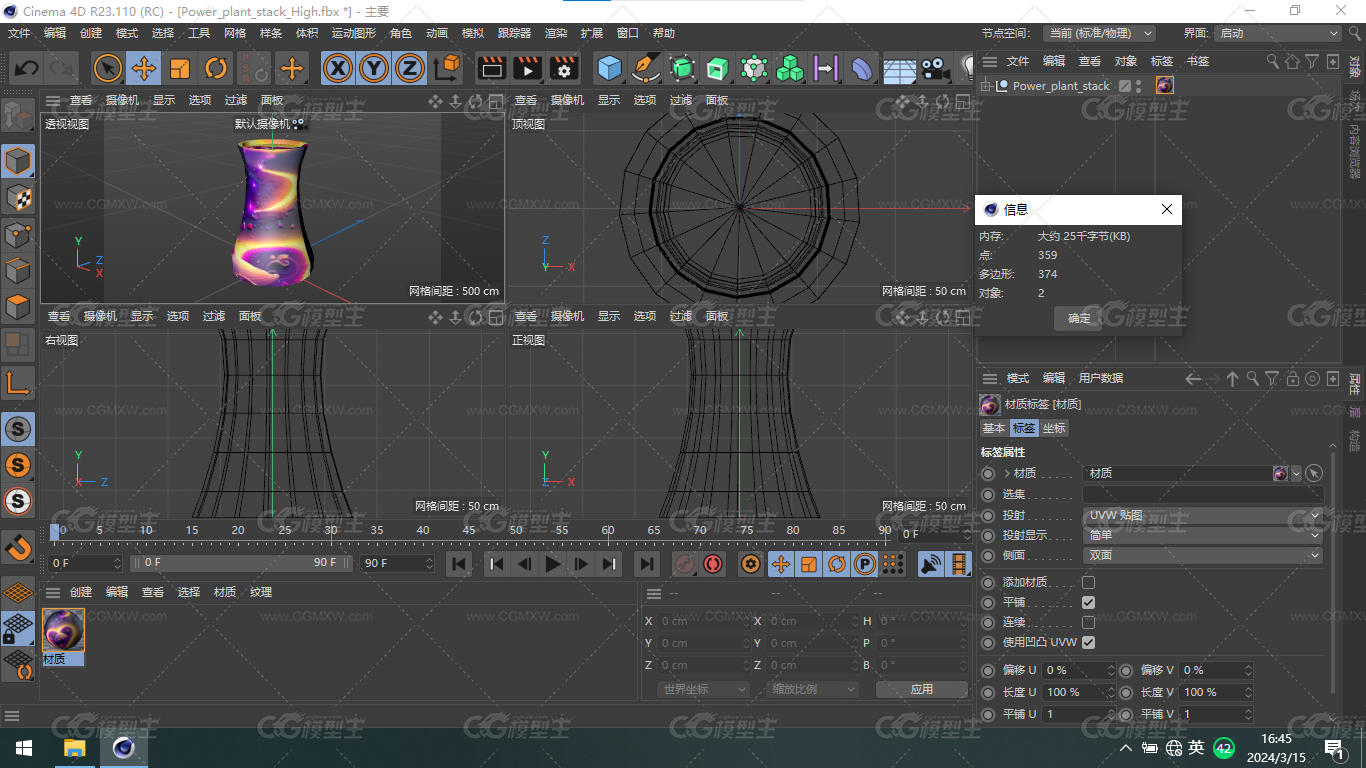Toggle the Y axis lock
Viewport: 1366px width, 768px height.
374,68
